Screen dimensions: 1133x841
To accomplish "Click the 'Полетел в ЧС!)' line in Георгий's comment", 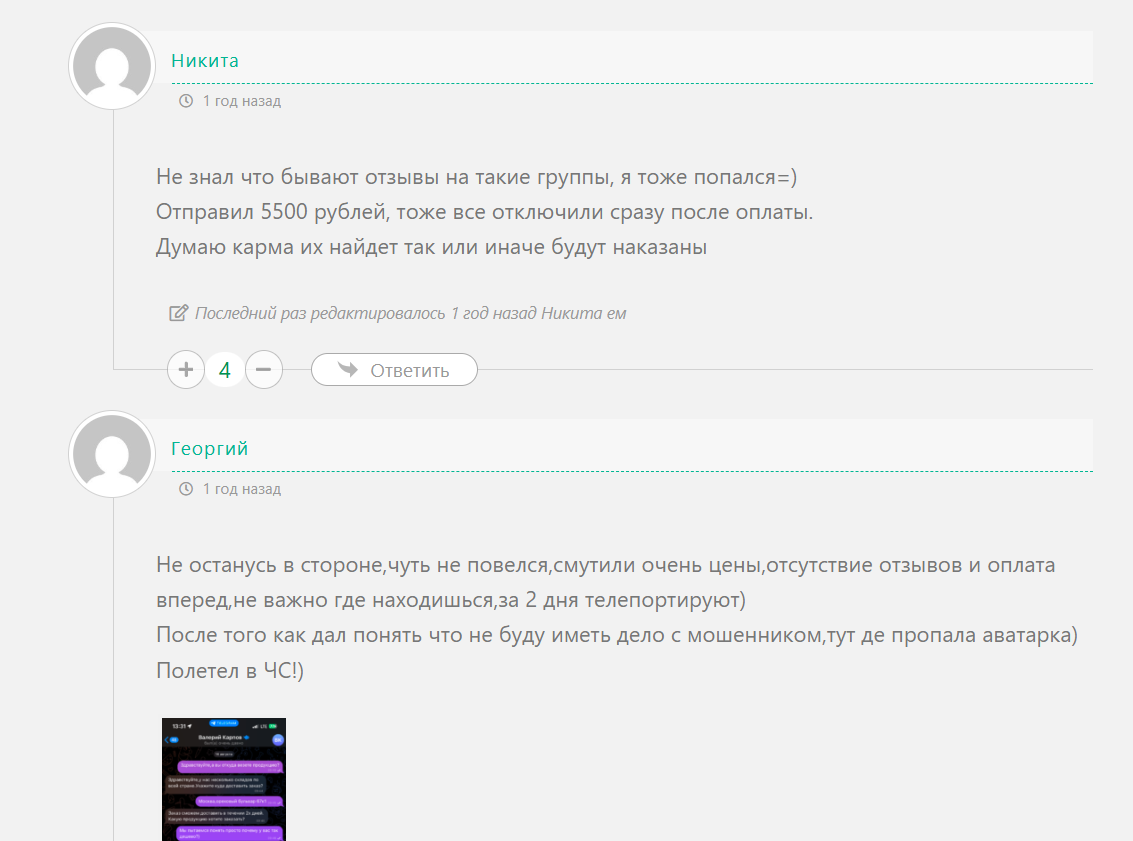I will tap(230, 671).
